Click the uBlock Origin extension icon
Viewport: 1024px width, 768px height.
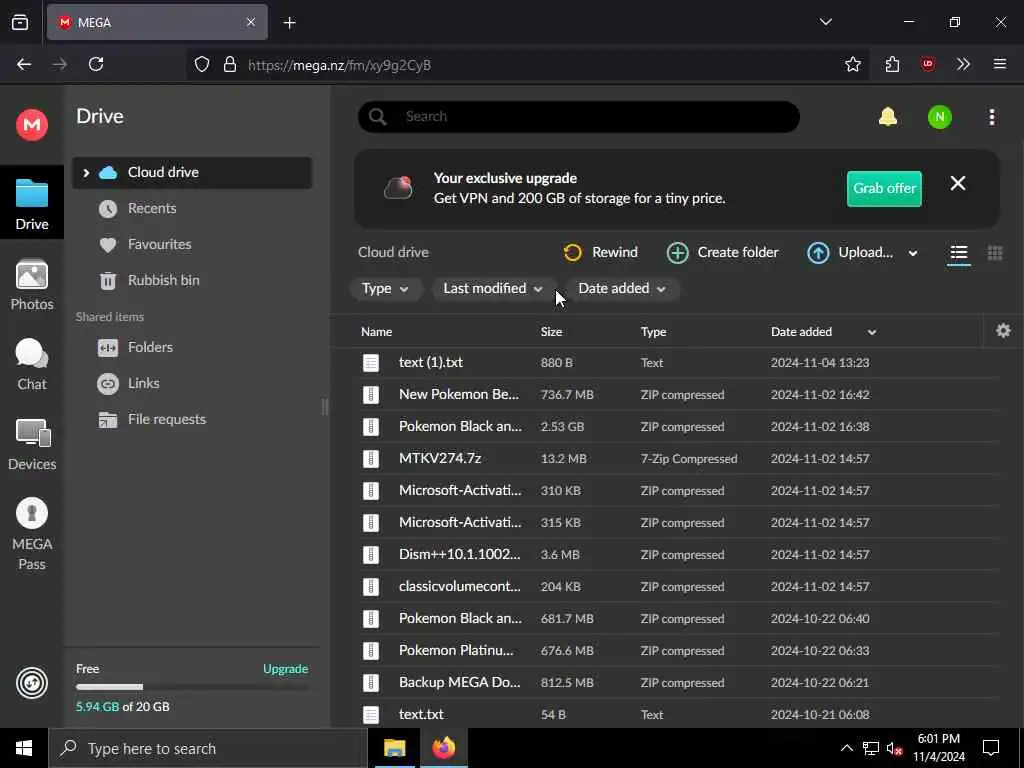click(x=927, y=64)
